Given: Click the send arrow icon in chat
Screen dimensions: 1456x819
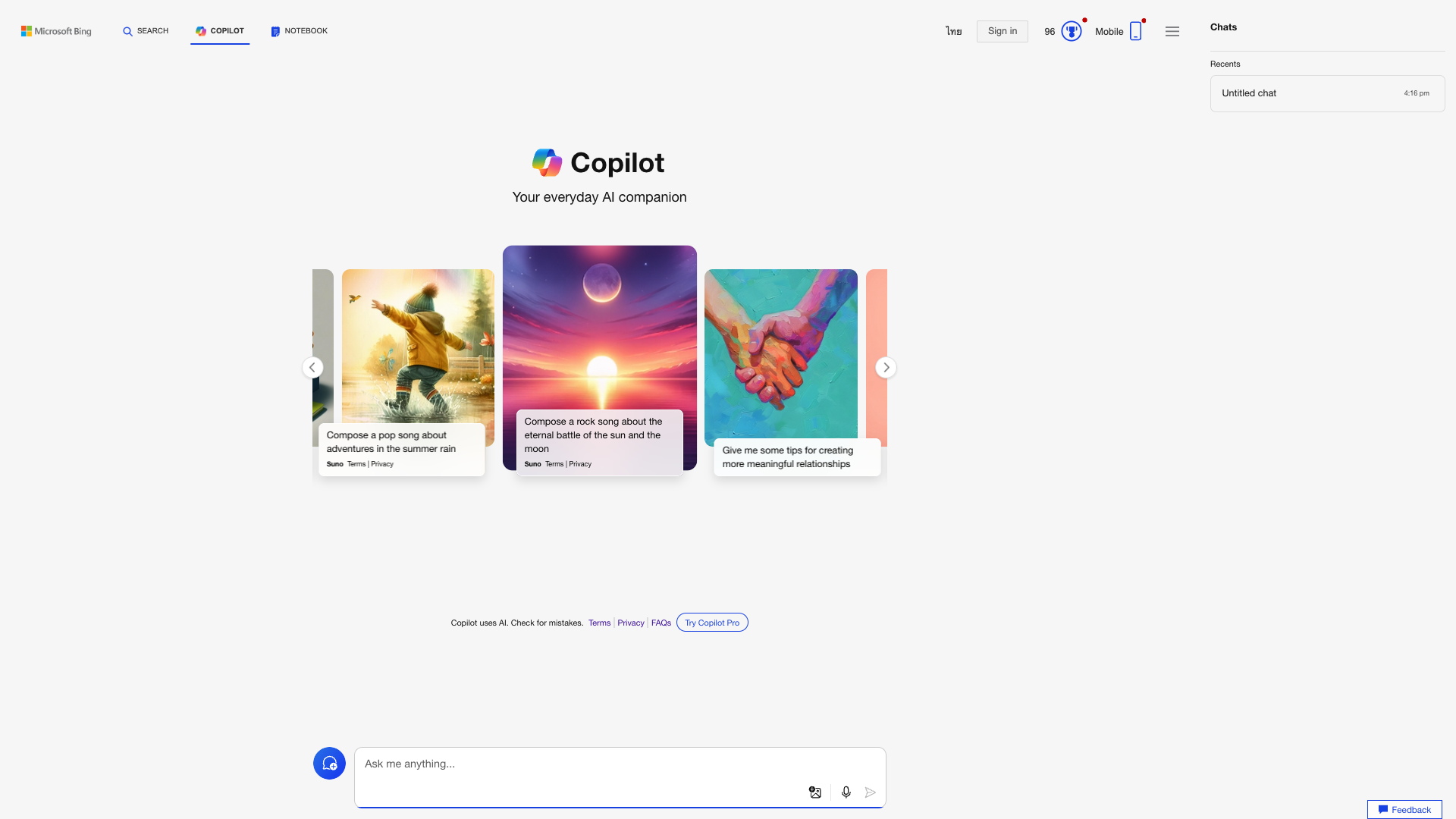Looking at the screenshot, I should (869, 792).
